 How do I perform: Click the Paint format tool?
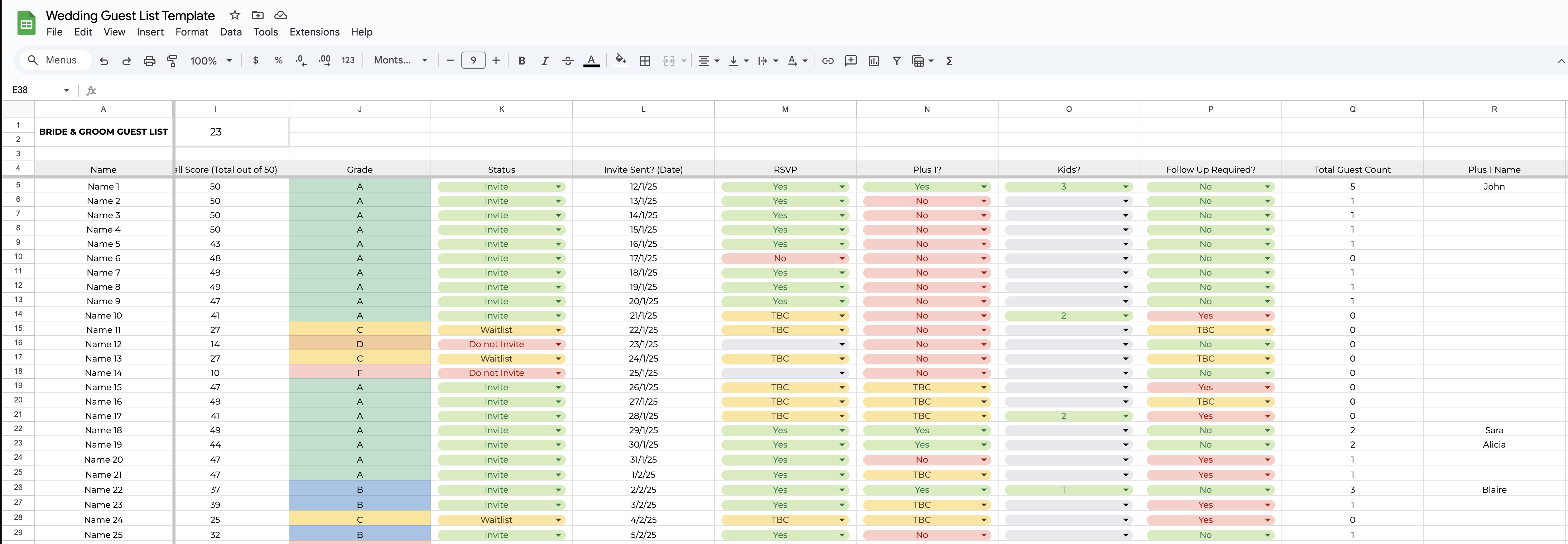click(172, 60)
